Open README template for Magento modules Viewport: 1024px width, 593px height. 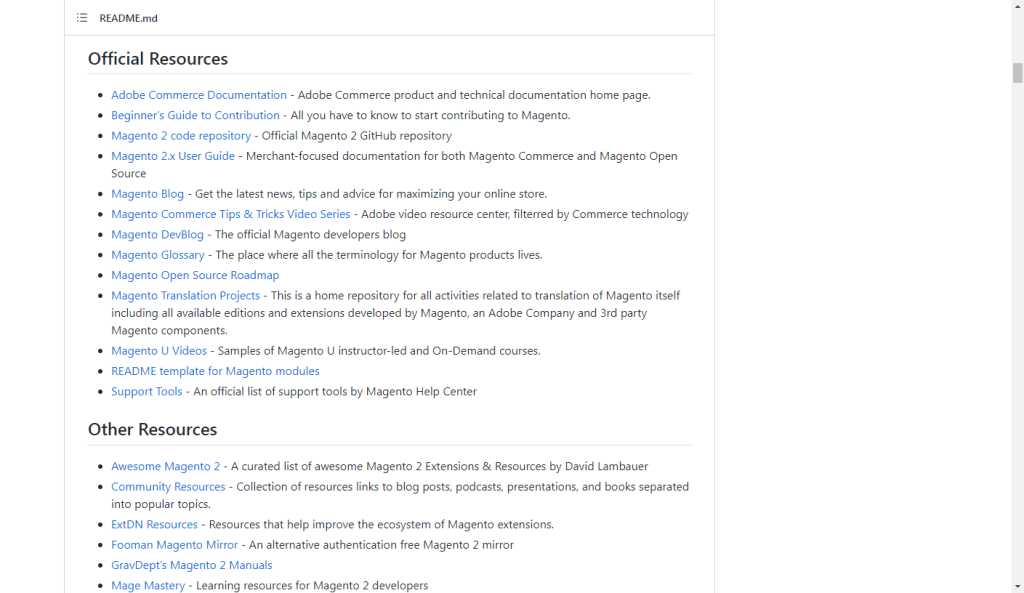click(216, 371)
